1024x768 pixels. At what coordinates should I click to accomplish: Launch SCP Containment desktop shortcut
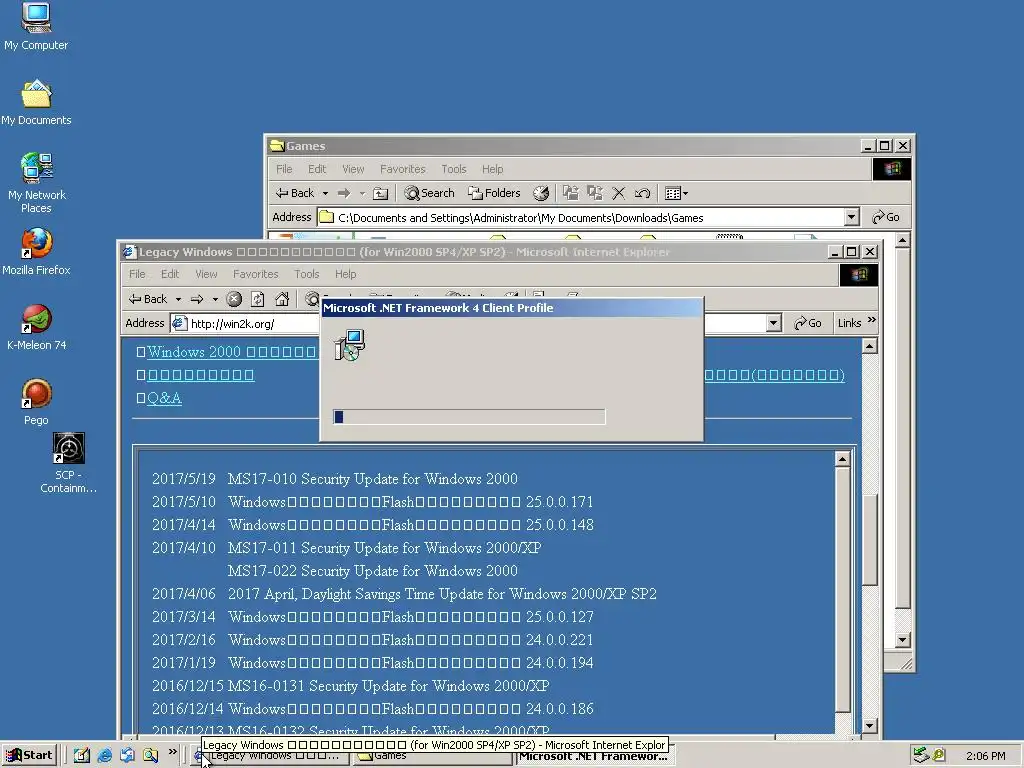click(x=68, y=462)
